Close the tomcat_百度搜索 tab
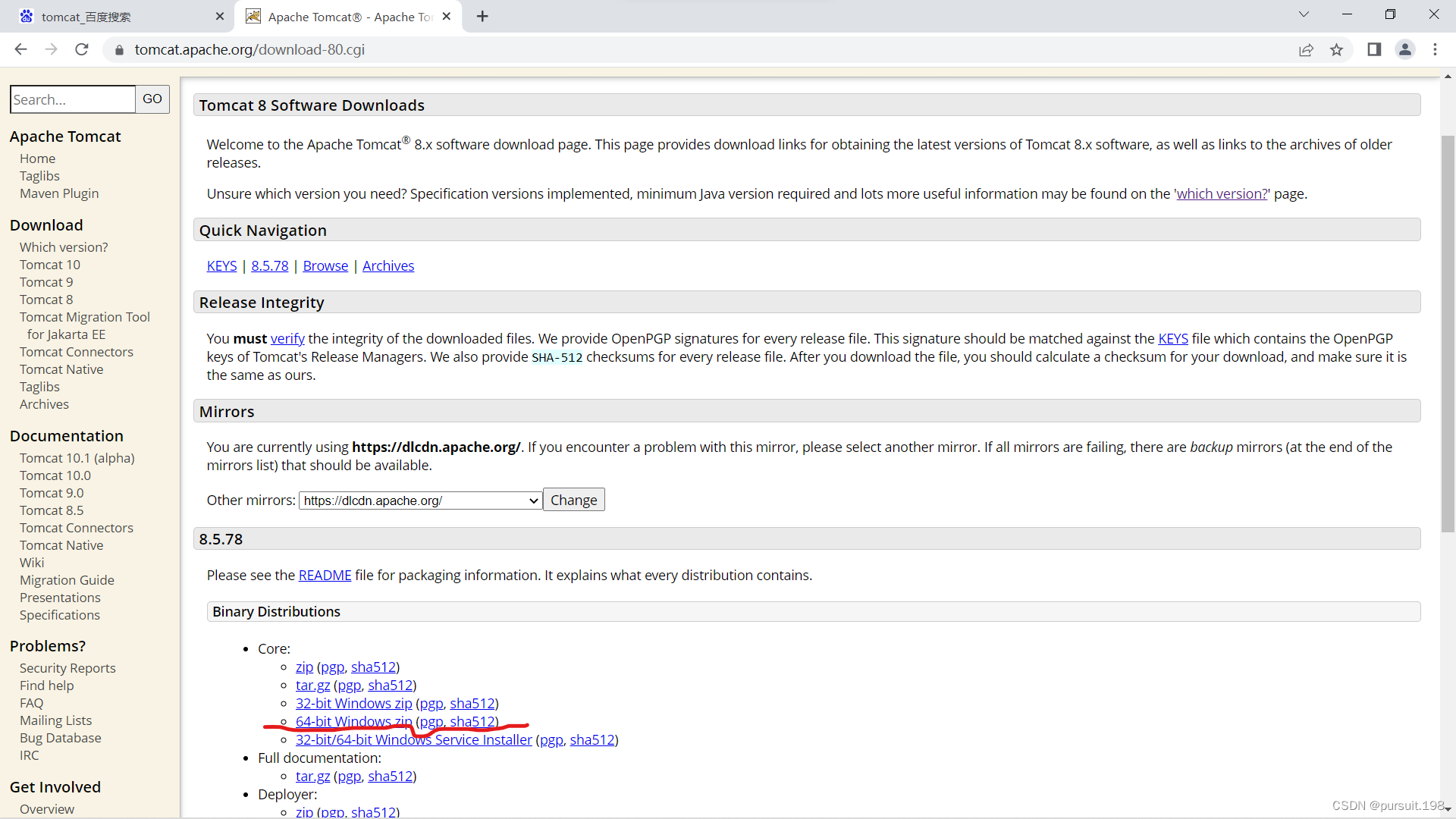The image size is (1456, 819). (220, 16)
